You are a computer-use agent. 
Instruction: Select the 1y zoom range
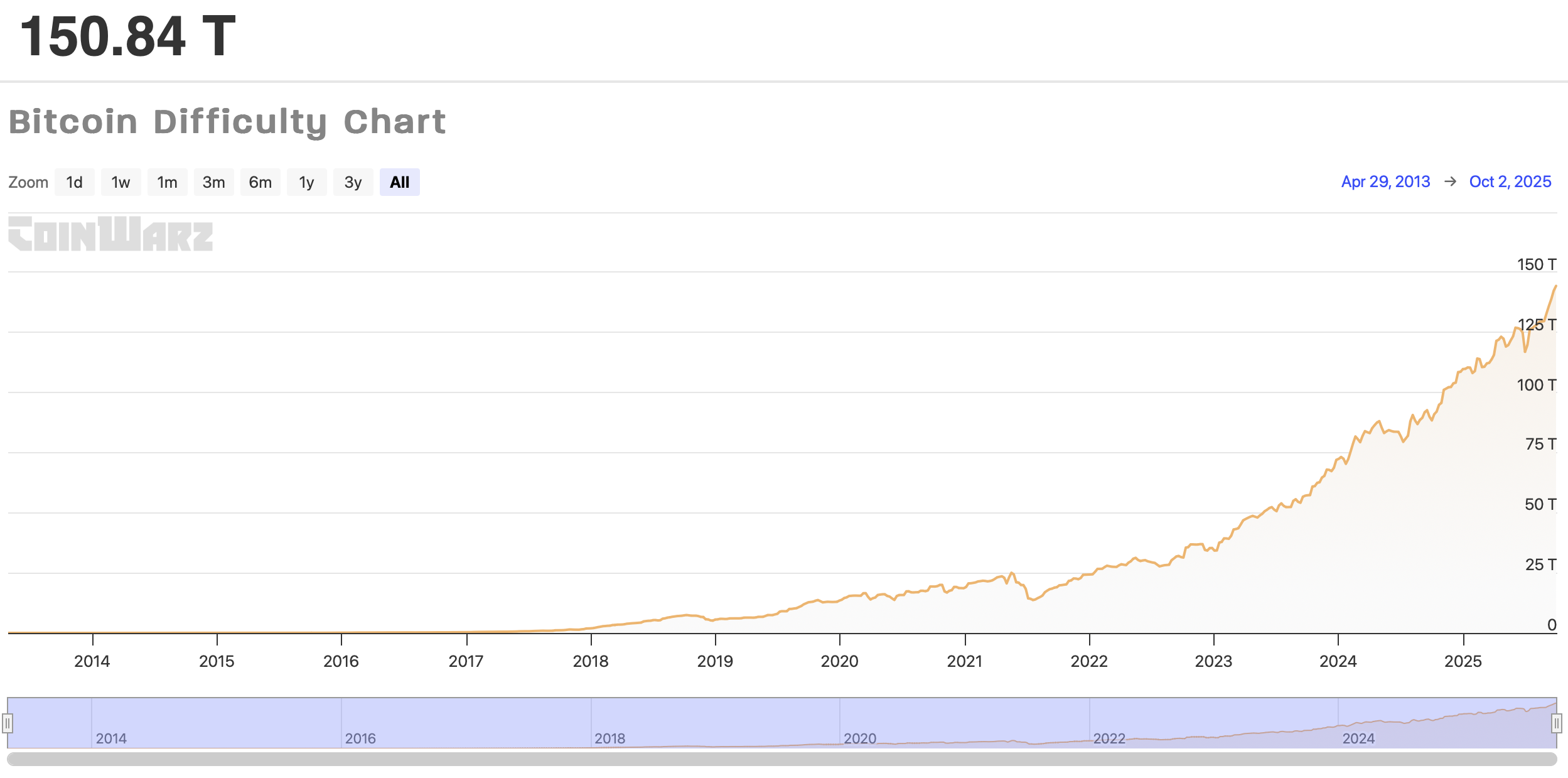point(307,181)
